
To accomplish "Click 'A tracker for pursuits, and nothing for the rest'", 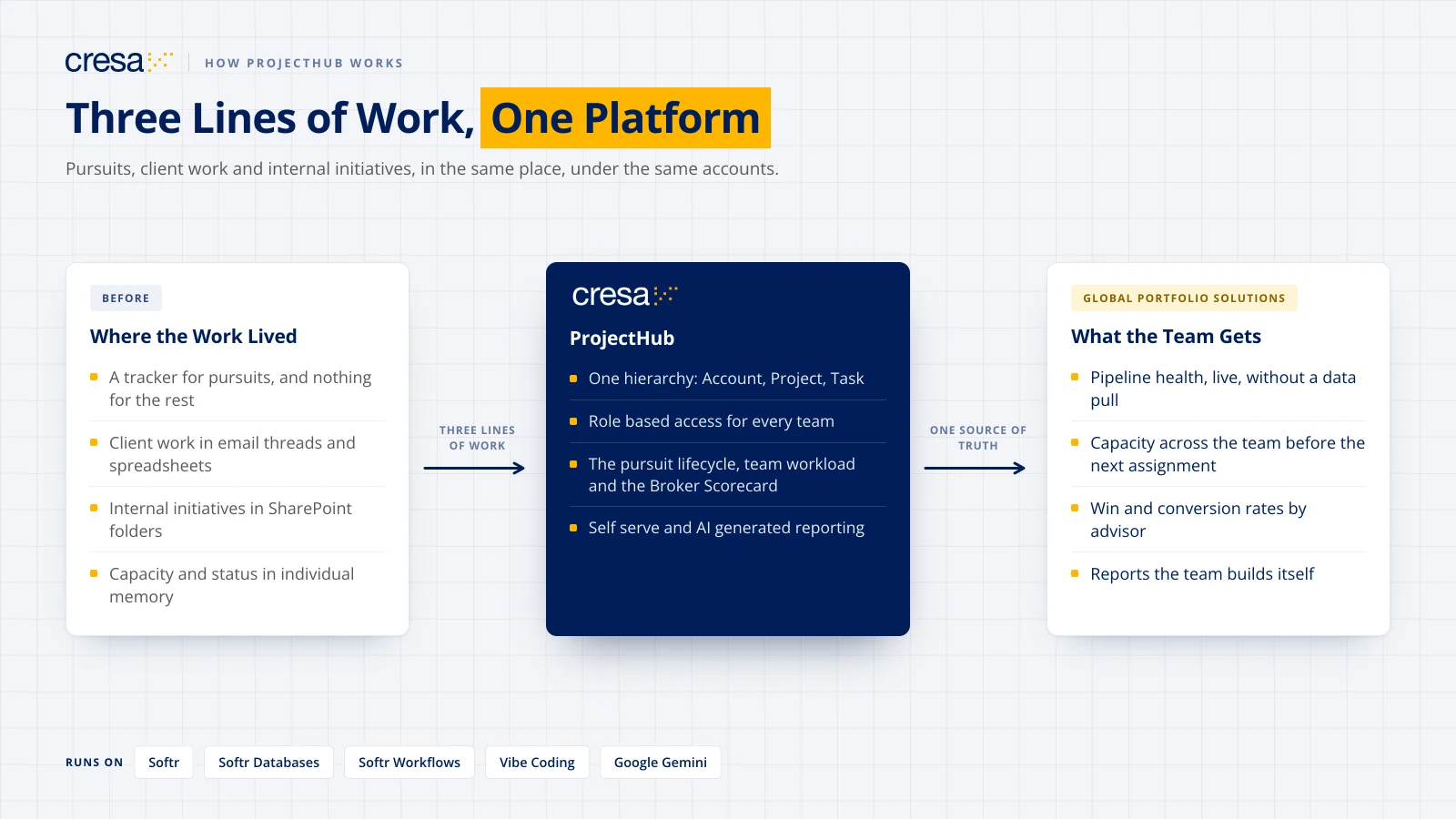I will pos(240,389).
